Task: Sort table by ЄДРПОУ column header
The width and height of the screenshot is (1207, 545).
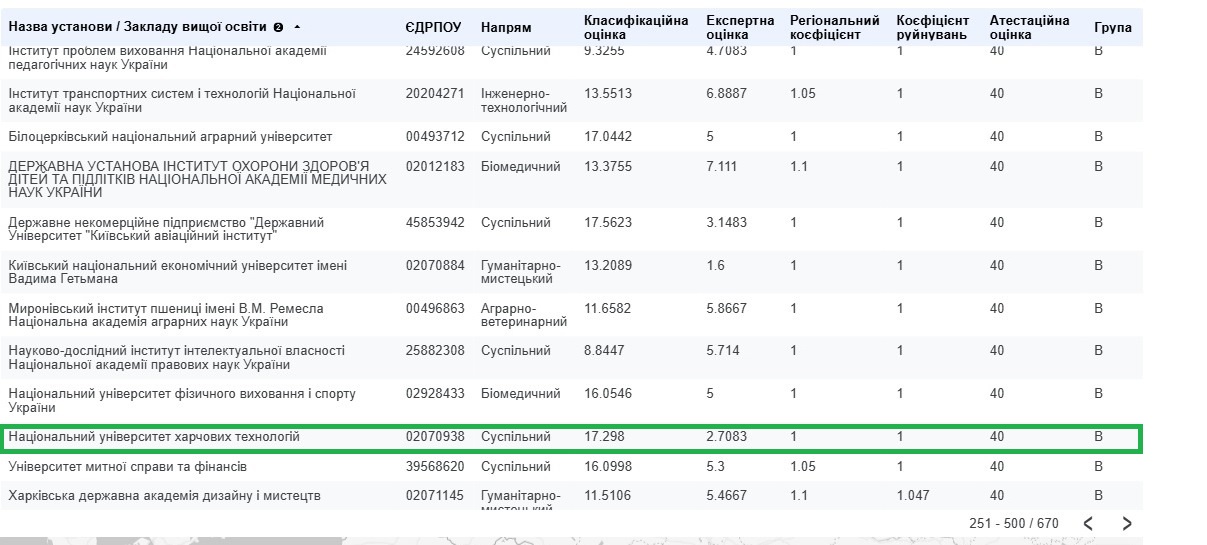Action: (435, 27)
